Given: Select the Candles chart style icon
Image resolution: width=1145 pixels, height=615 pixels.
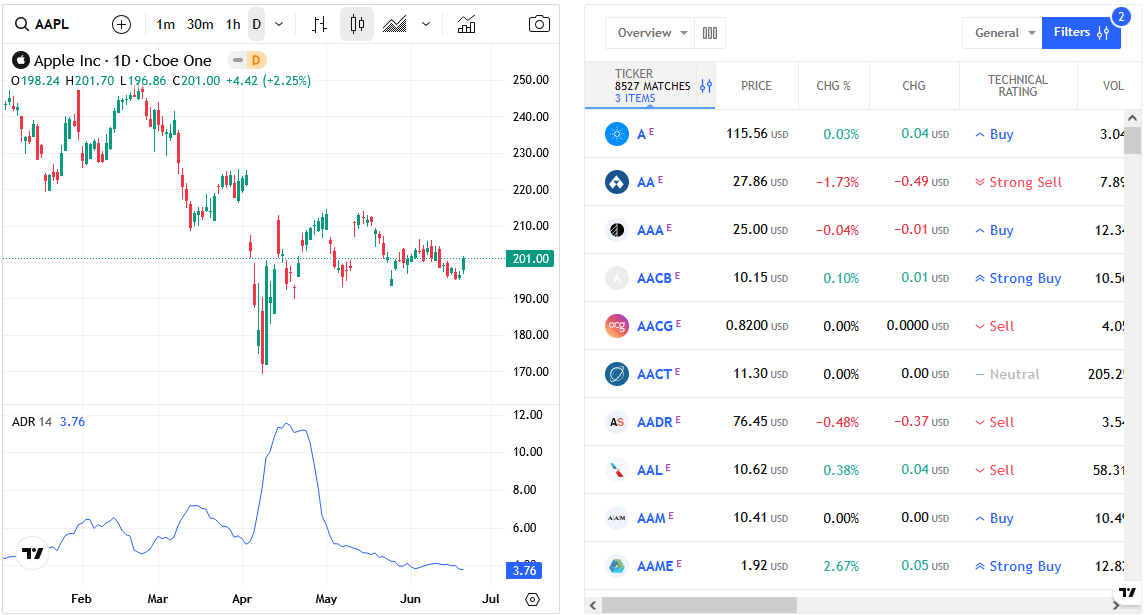Looking at the screenshot, I should [357, 24].
